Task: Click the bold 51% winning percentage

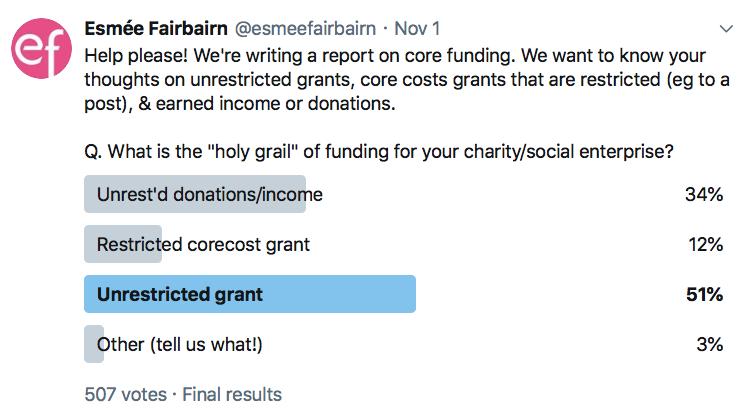Action: (x=704, y=294)
